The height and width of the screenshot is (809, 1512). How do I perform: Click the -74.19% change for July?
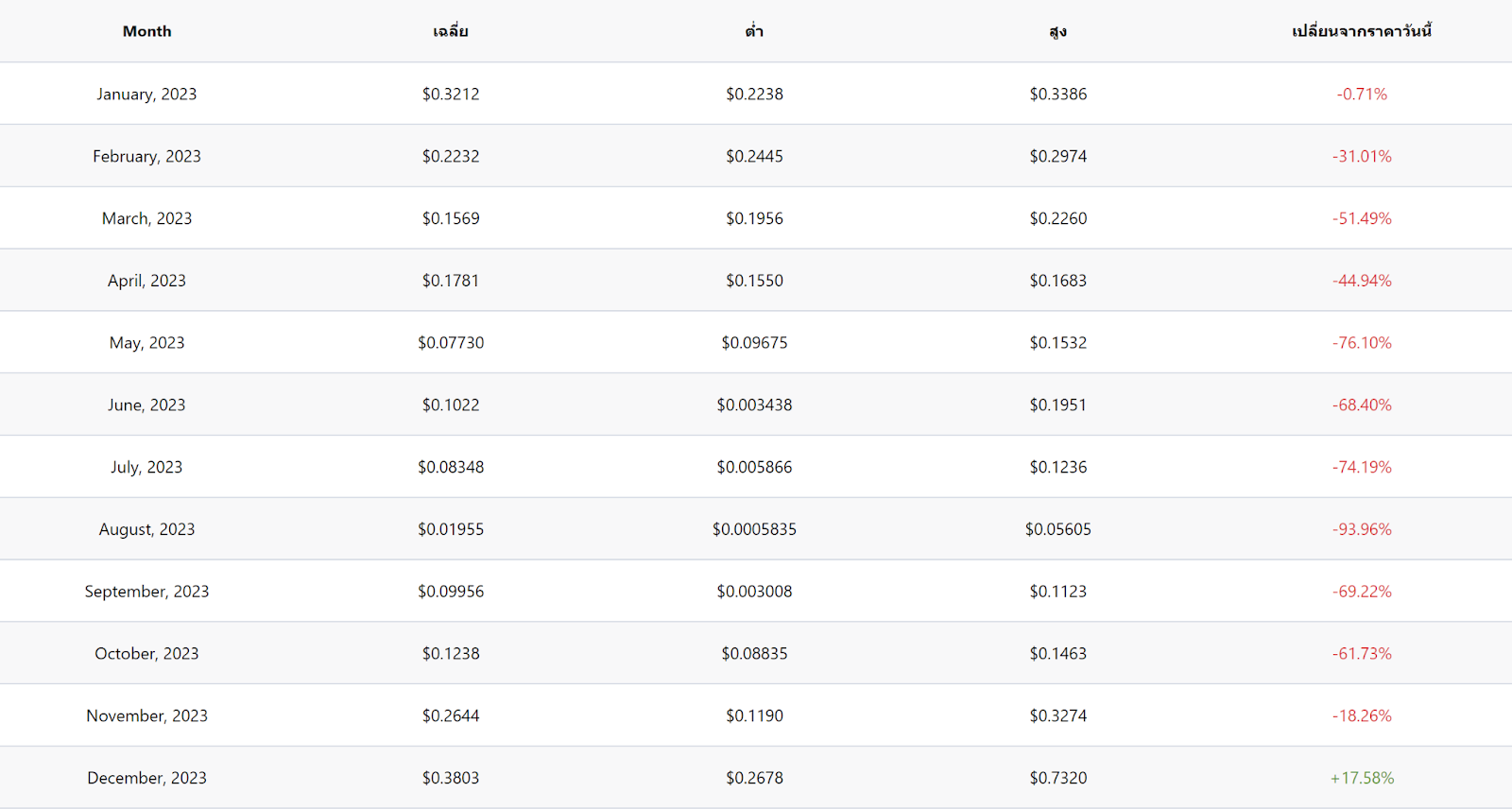1362,467
